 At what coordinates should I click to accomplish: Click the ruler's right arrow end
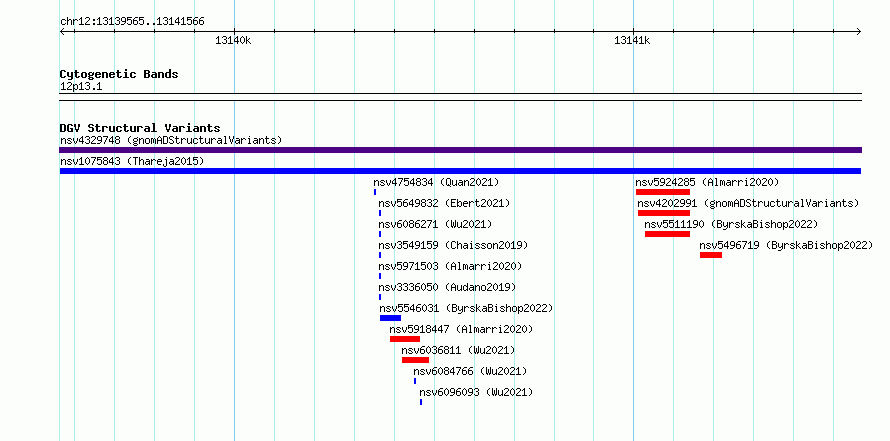(x=858, y=32)
